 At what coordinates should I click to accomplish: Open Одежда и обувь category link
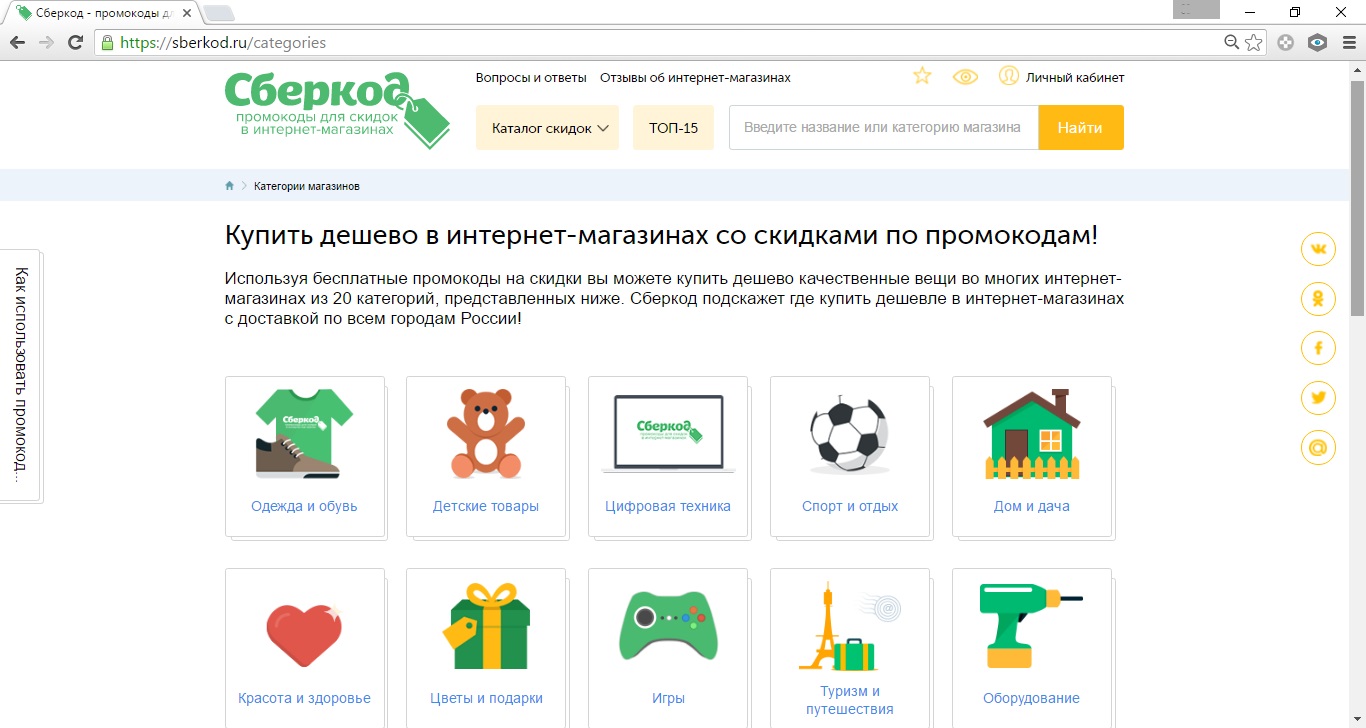click(x=304, y=506)
